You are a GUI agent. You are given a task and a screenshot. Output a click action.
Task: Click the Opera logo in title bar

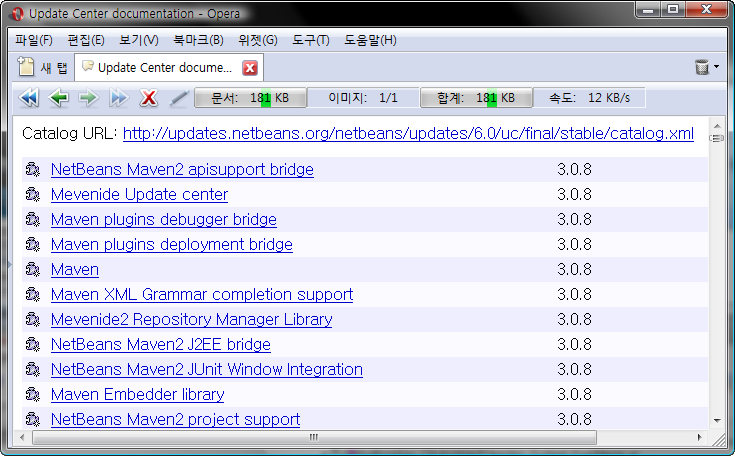(18, 14)
